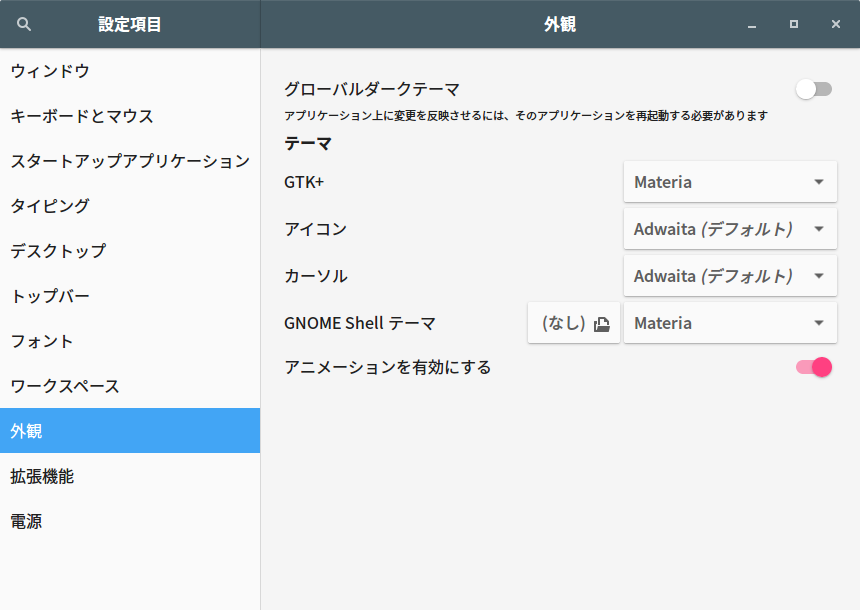The image size is (860, 610).
Task: Open the フォント settings page
Action: pyautogui.click(x=130, y=341)
